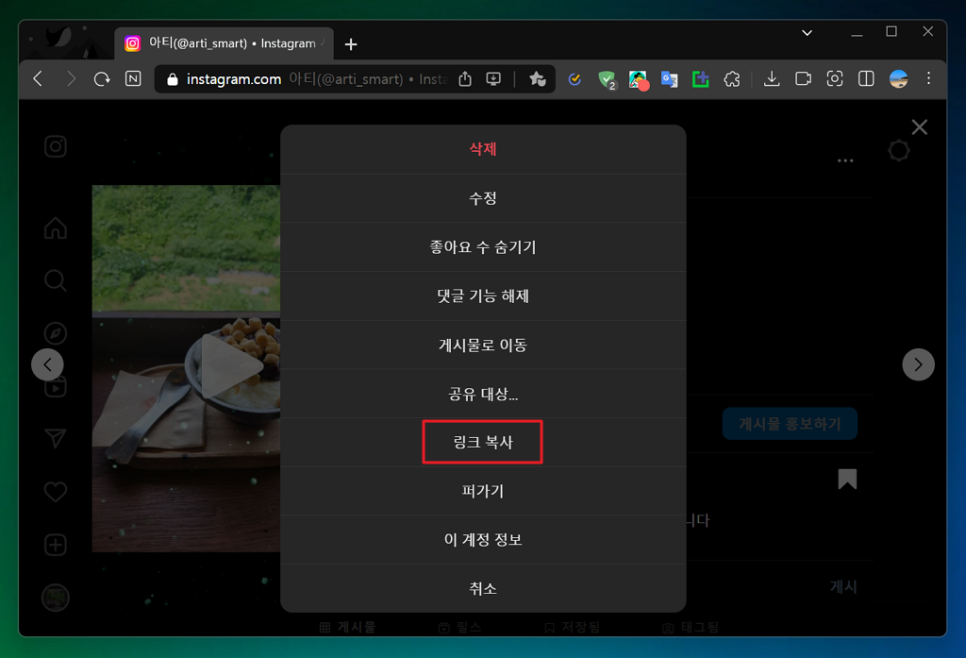Image resolution: width=966 pixels, height=658 pixels.
Task: Open 이 계정 정보 entry
Action: click(483, 540)
